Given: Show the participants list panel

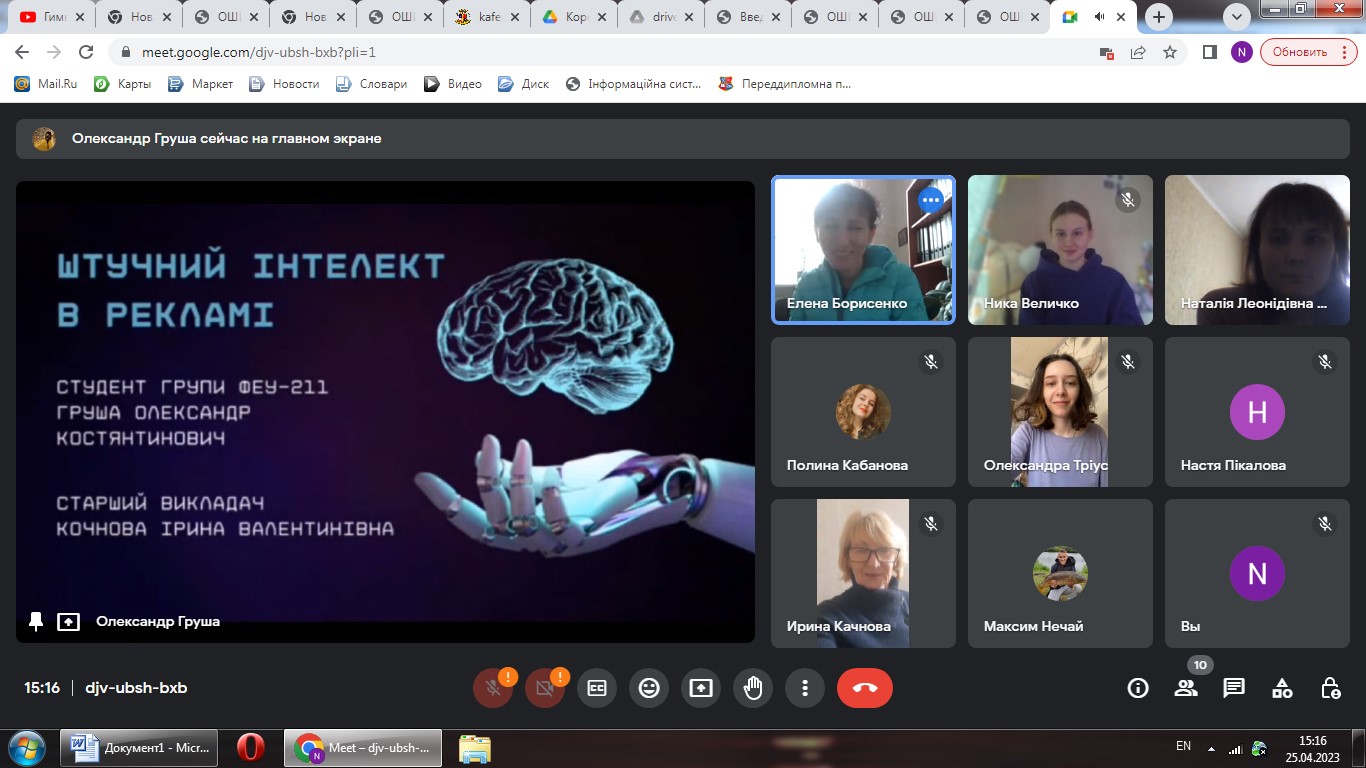Looking at the screenshot, I should point(1186,688).
